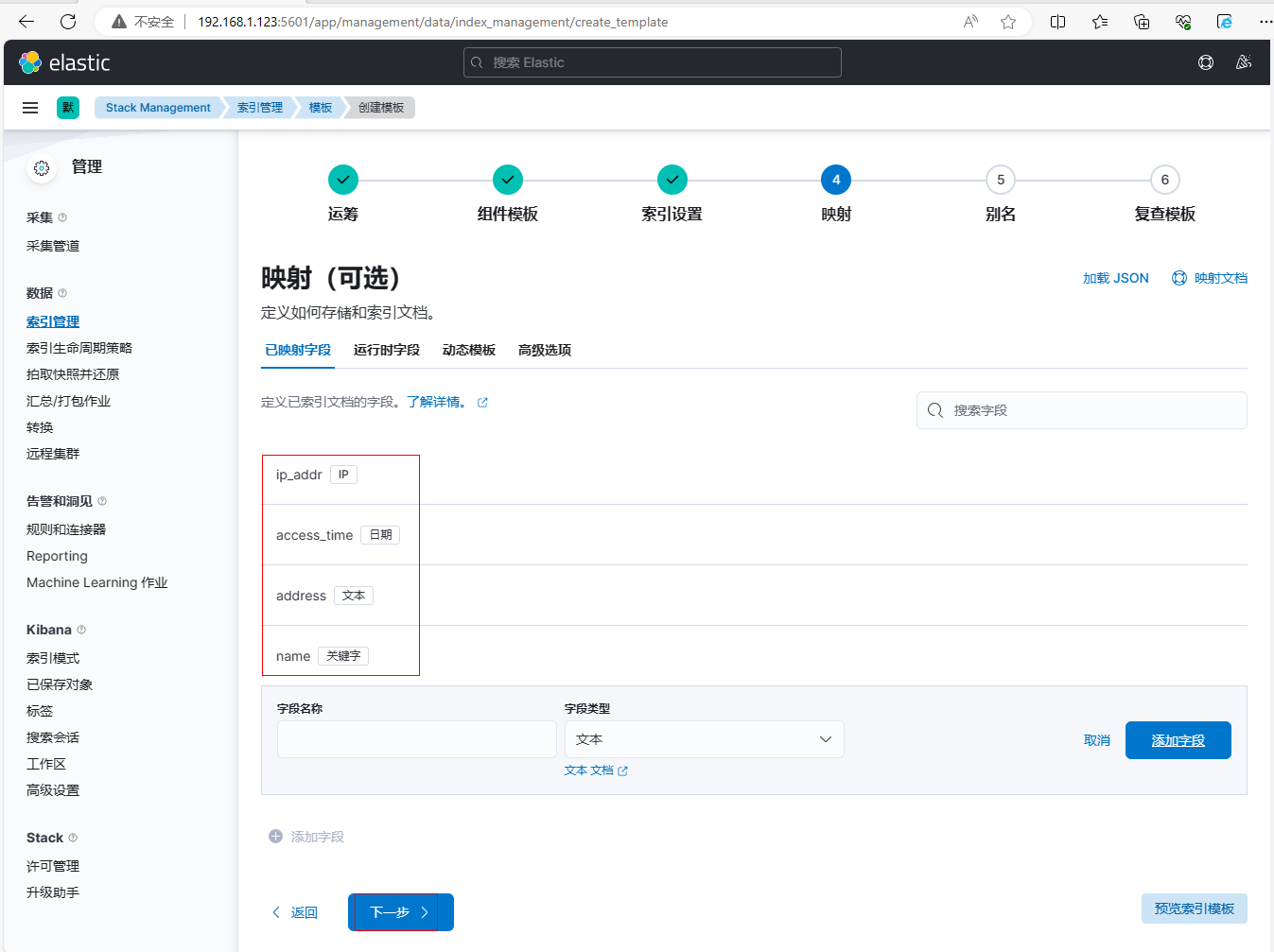Image resolution: width=1274 pixels, height=952 pixels.
Task: Expand the 字段类型 dropdown
Action: 704,739
